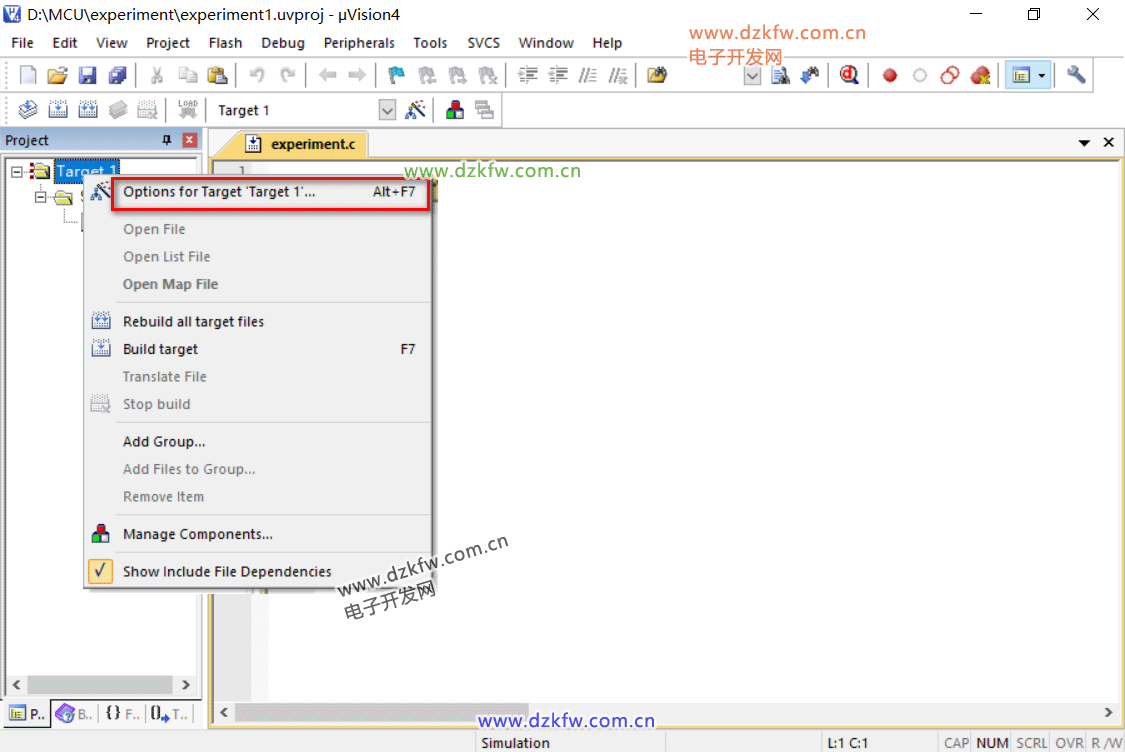This screenshot has width=1125, height=752.
Task: Insert a breakpoint using the red dot icon
Action: [889, 75]
